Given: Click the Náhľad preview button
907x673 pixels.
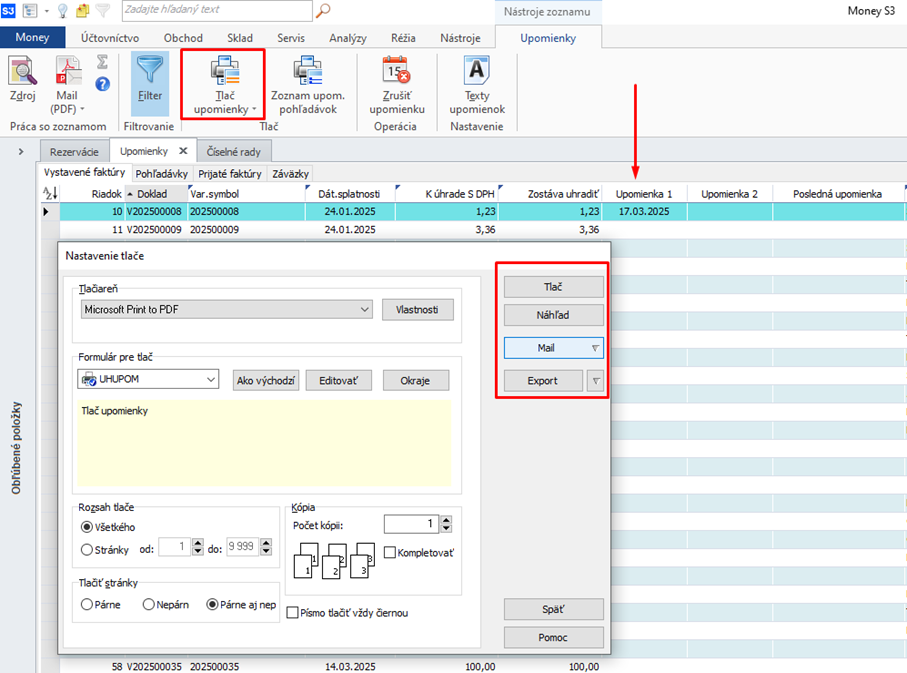Looking at the screenshot, I should tap(553, 315).
